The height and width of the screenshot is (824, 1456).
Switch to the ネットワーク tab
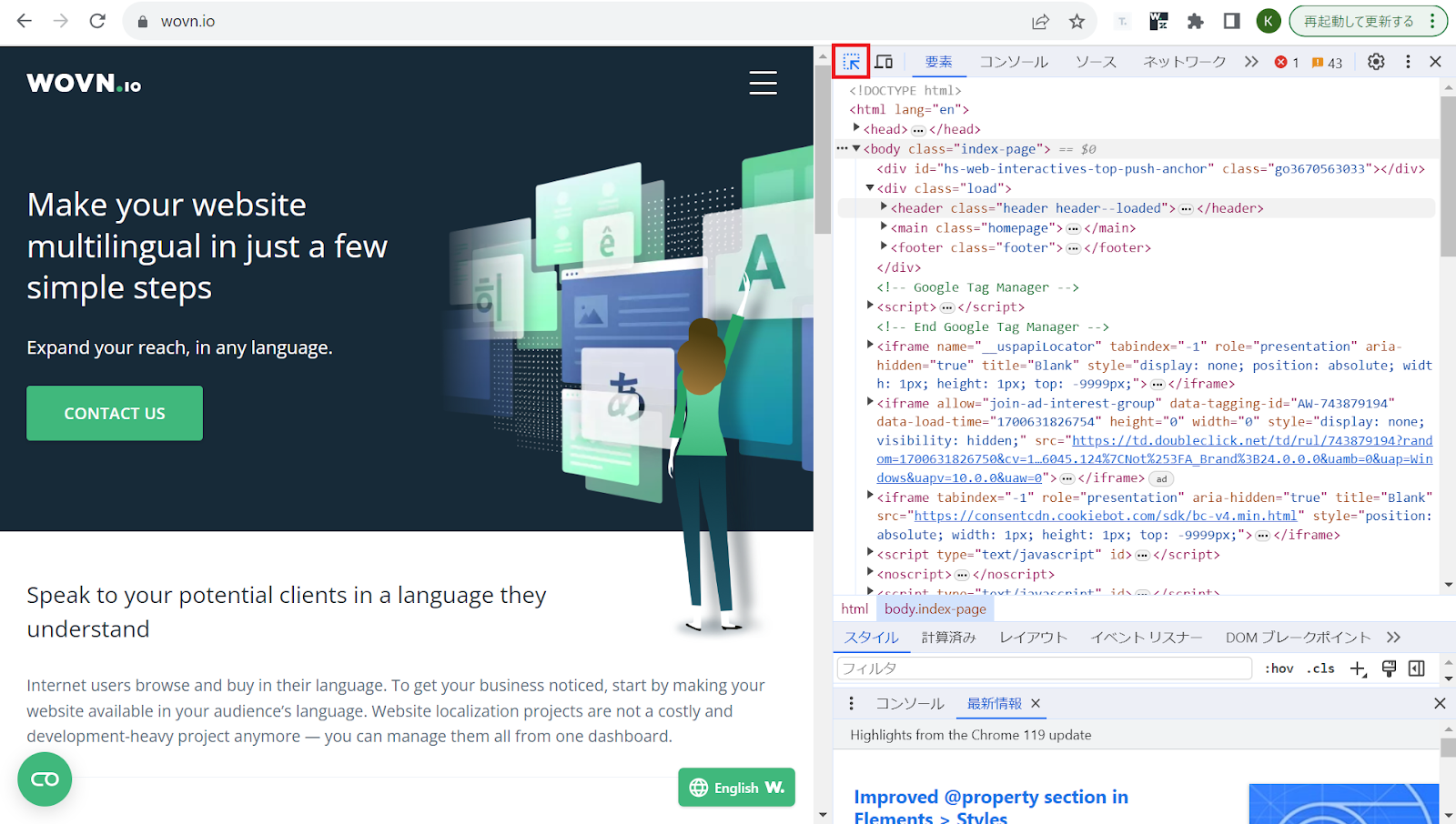point(1184,62)
